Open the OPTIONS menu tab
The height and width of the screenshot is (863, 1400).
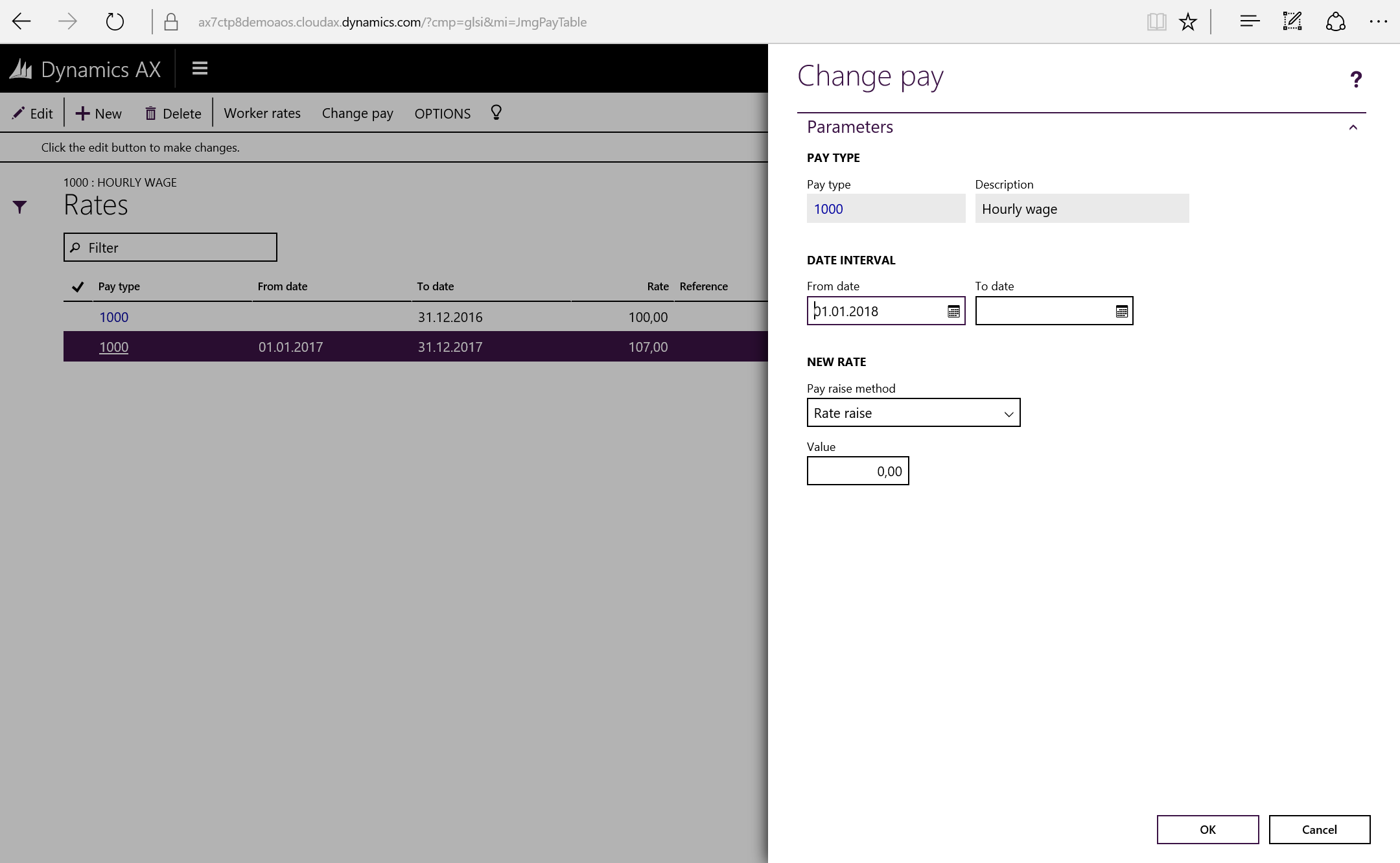tap(443, 113)
